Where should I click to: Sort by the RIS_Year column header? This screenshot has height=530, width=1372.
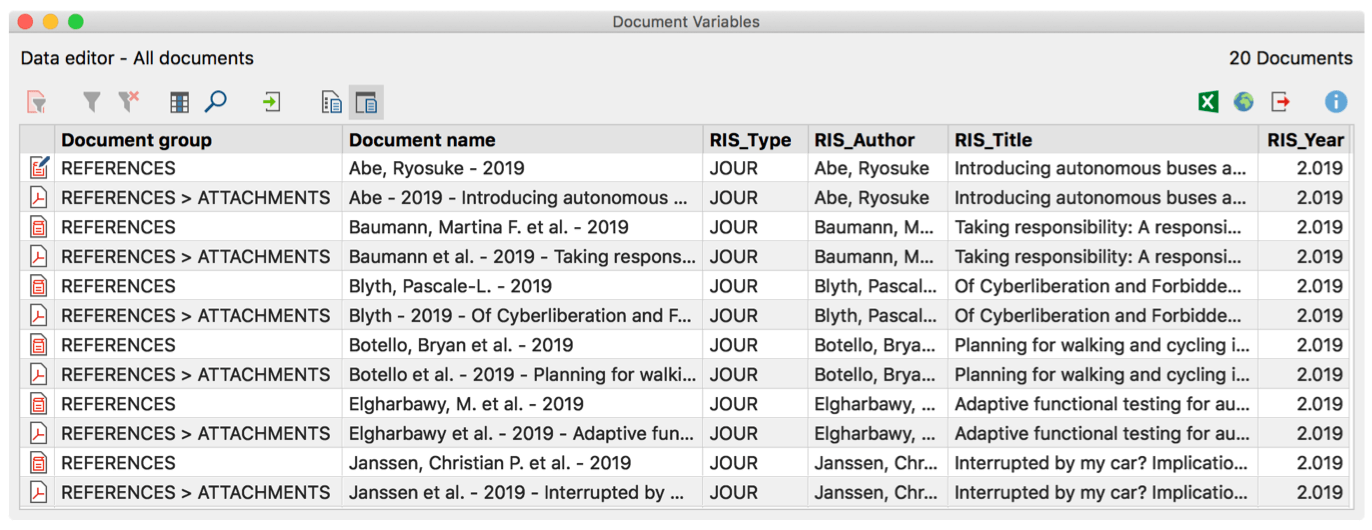[x=1305, y=140]
